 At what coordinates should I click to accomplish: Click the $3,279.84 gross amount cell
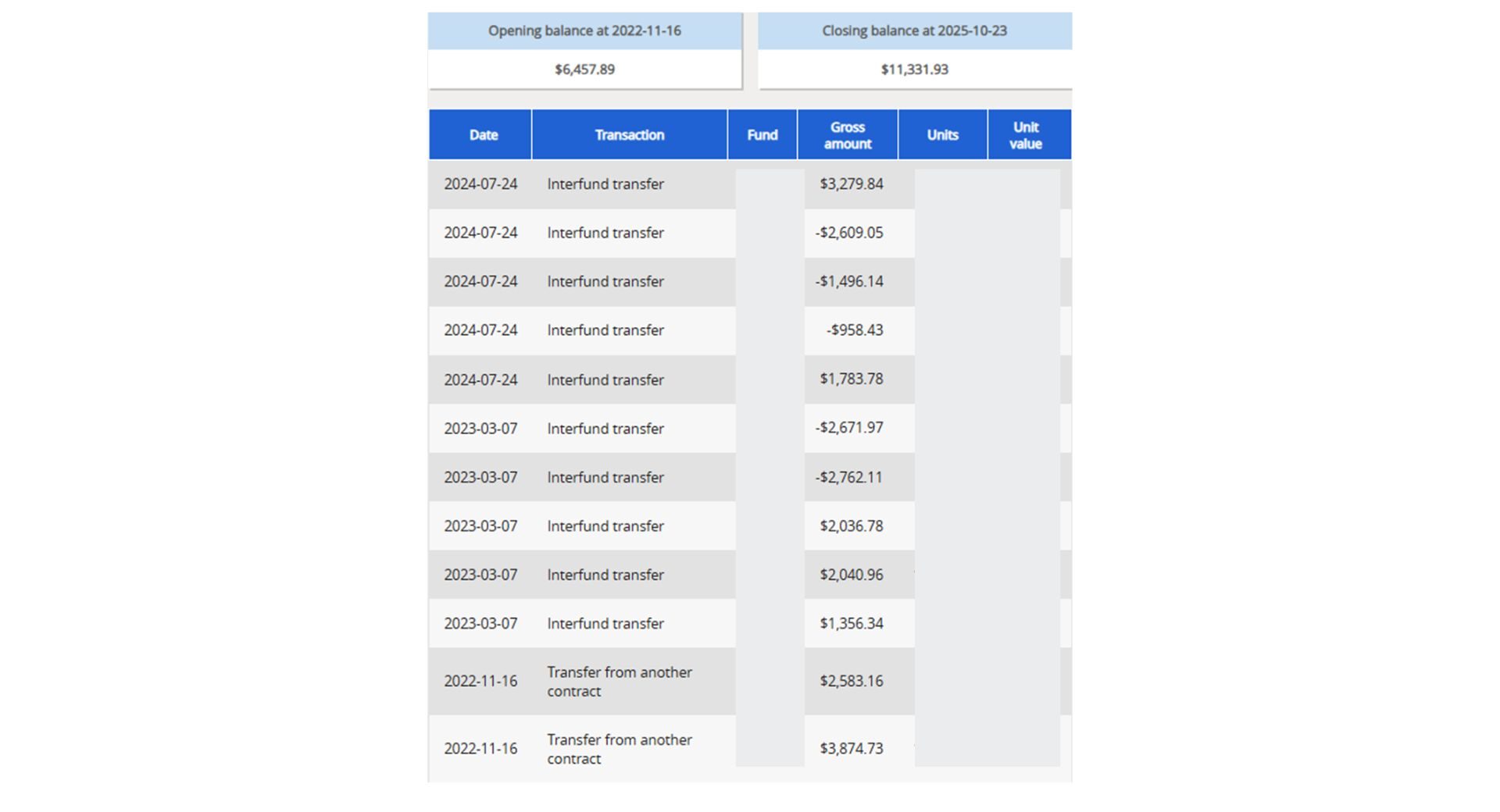click(851, 184)
